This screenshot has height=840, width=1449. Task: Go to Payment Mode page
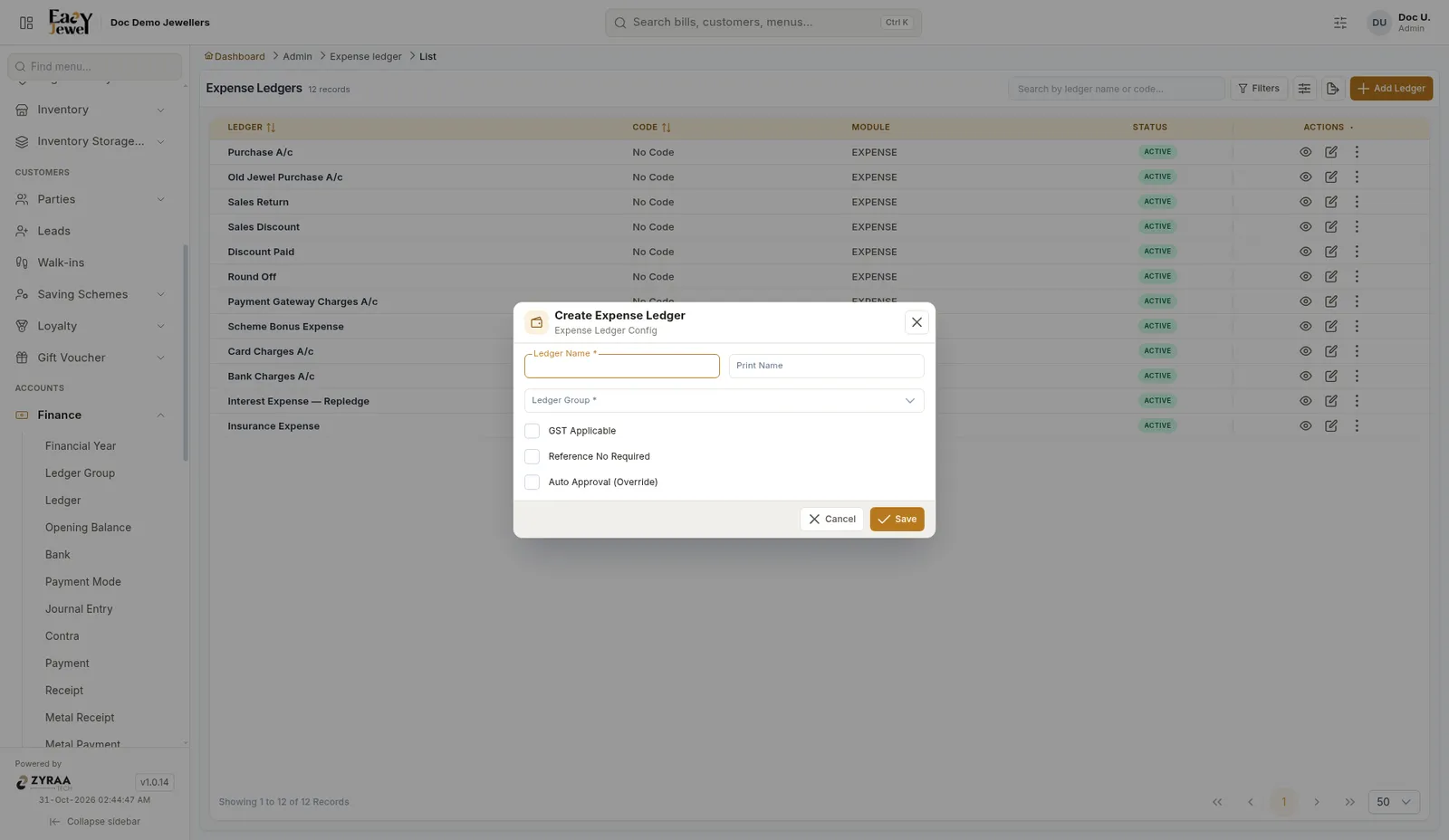click(83, 582)
